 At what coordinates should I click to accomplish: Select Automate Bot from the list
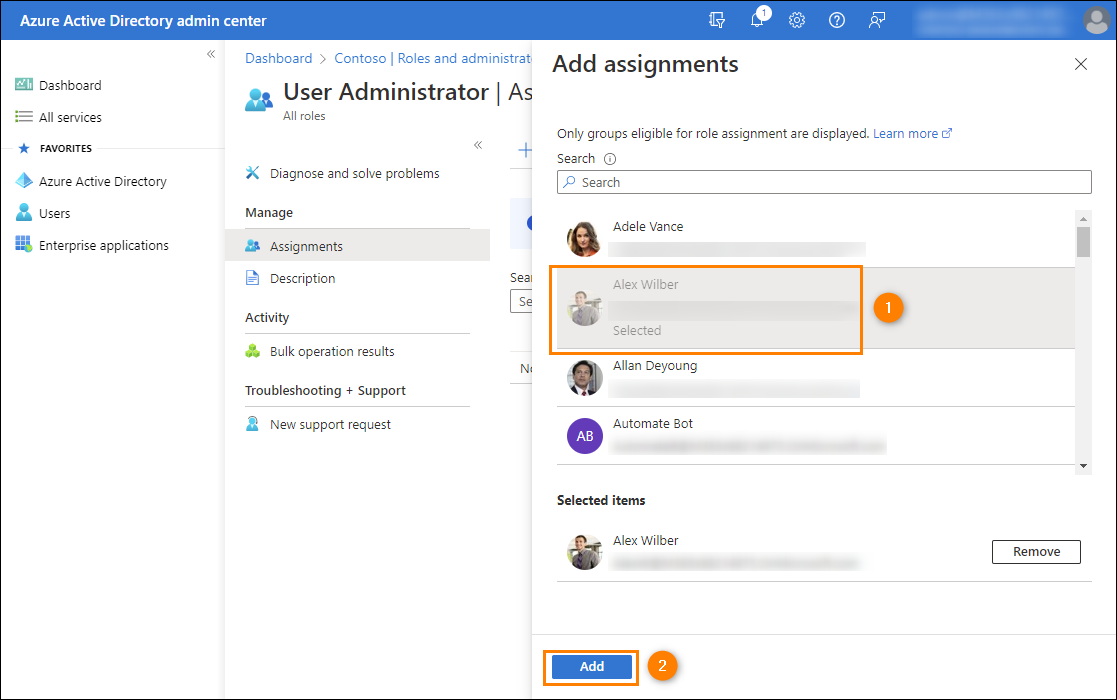[816, 436]
